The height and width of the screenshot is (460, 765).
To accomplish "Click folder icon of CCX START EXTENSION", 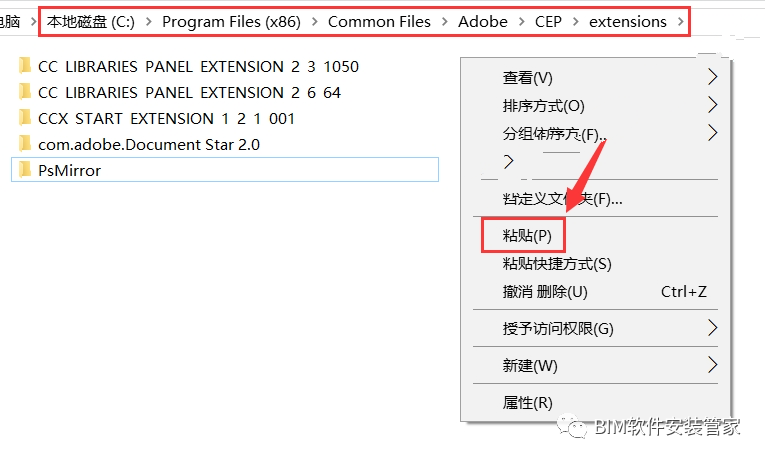I will (24, 118).
